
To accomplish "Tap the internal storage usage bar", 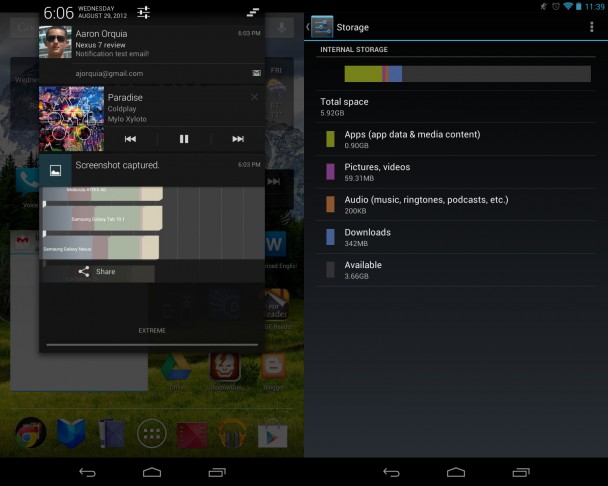I will pyautogui.click(x=468, y=74).
